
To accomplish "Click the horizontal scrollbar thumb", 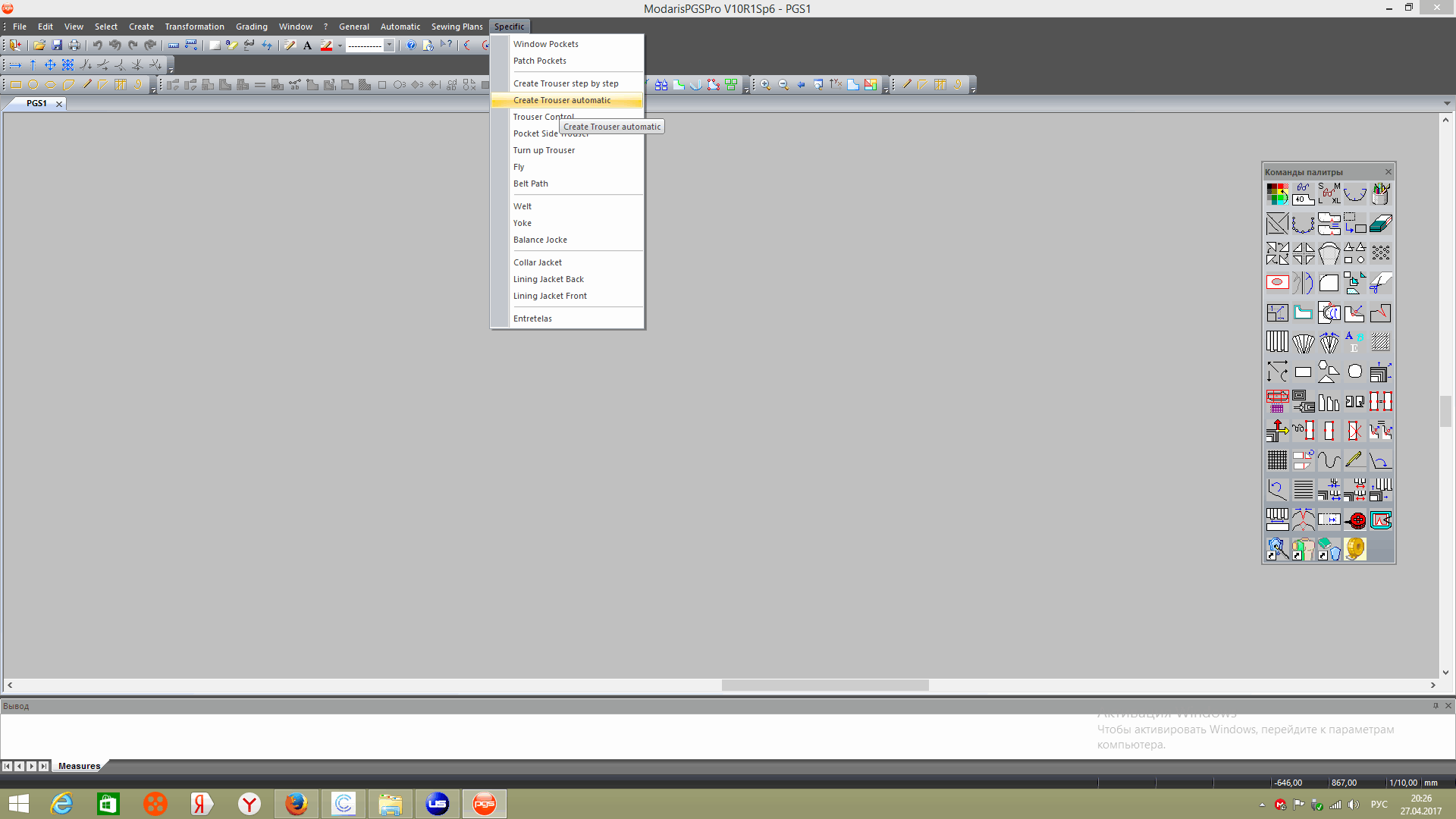I will coord(825,685).
